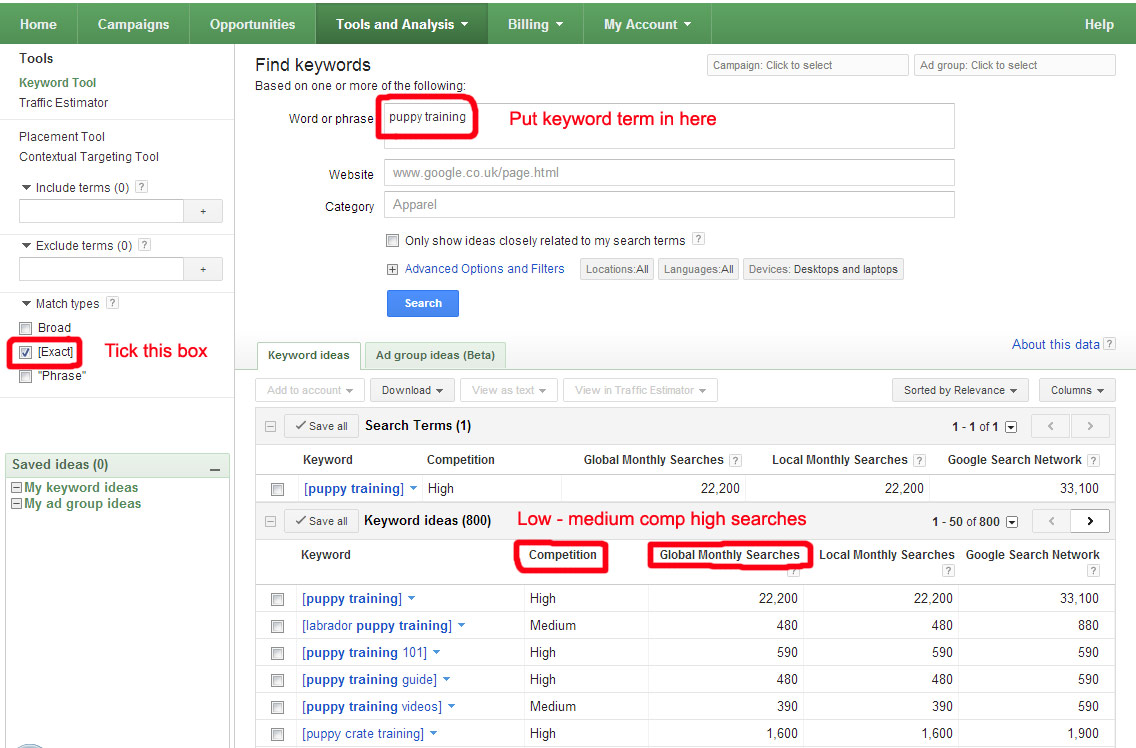The image size is (1136, 748).
Task: Open Contextual Targeting Tool link
Action: [x=88, y=157]
